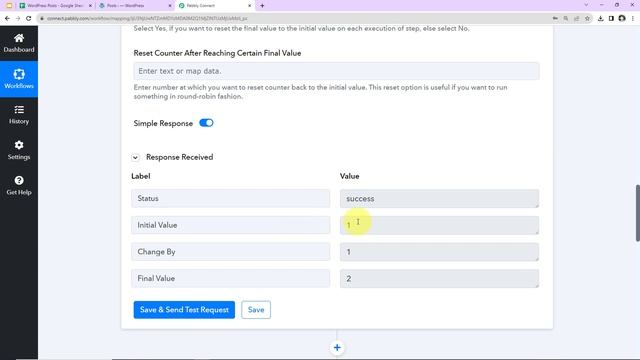Screen dimensions: 640x360
Task: Click the password key icon in address bar
Action: click(x=555, y=18)
